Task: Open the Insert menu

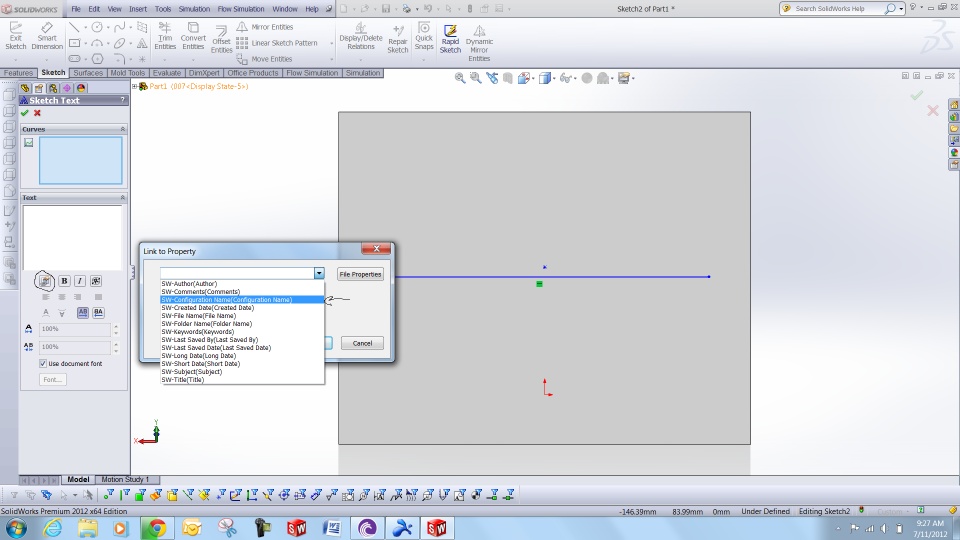Action: click(x=138, y=9)
